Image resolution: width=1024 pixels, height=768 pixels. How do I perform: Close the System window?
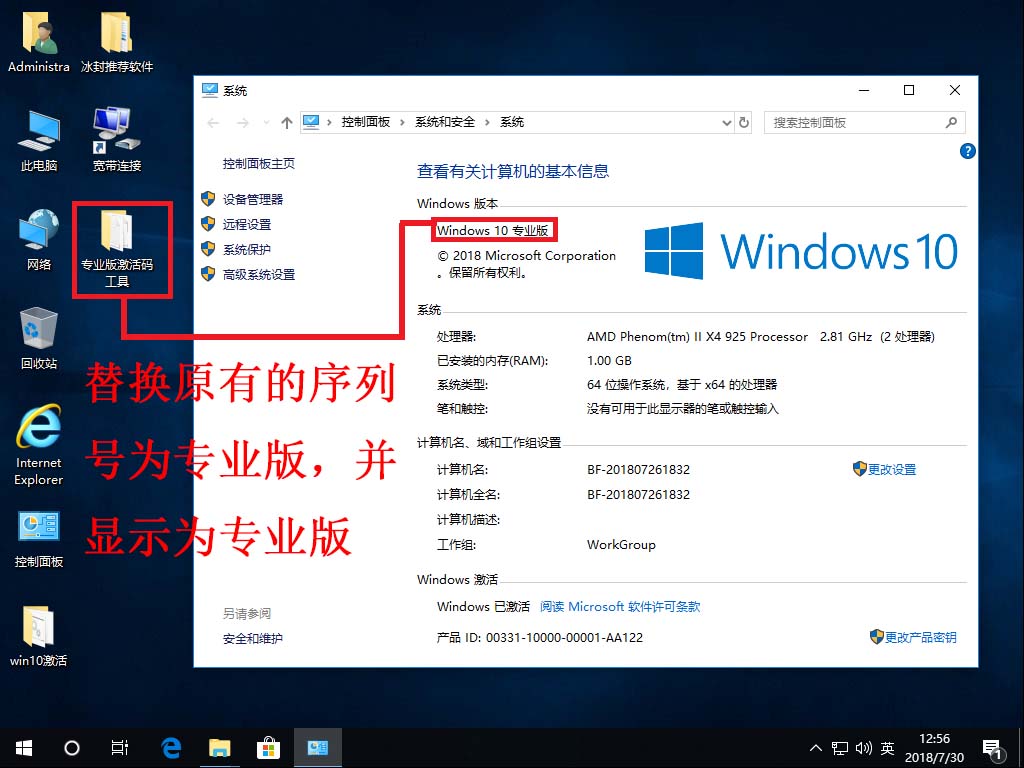pyautogui.click(x=954, y=90)
